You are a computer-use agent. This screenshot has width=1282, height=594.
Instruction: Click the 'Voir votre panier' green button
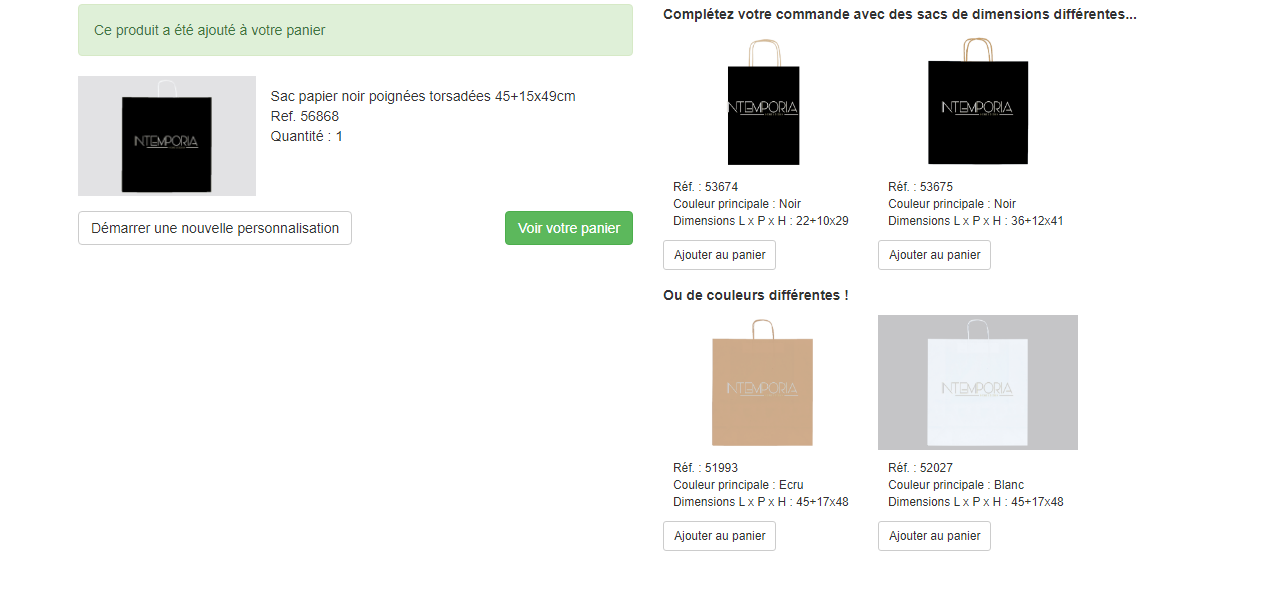[x=568, y=228]
